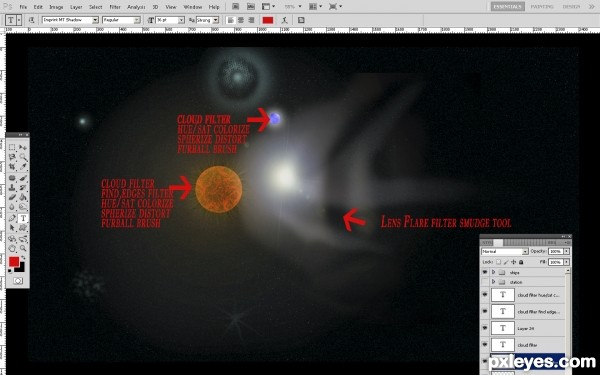Select the Eraser tool
Screen dimensions: 600x375
pyautogui.click(x=12, y=197)
